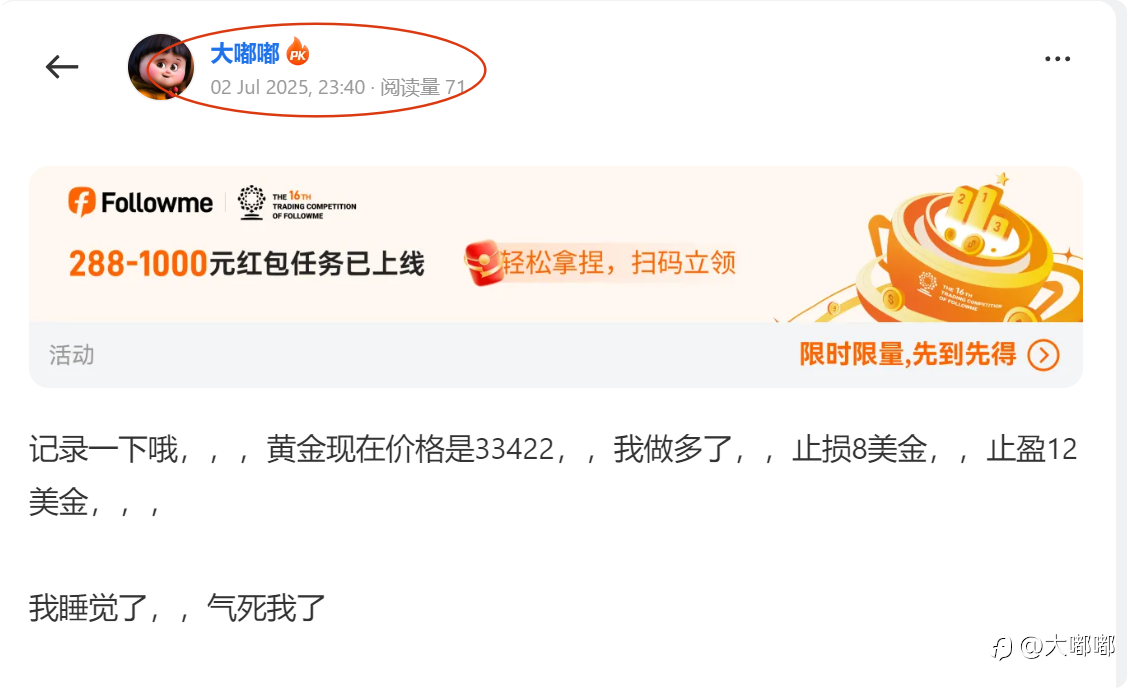The height and width of the screenshot is (688, 1127).
Task: Select the Followme watermark logo beside @大嘟嘟
Action: coord(1002,648)
